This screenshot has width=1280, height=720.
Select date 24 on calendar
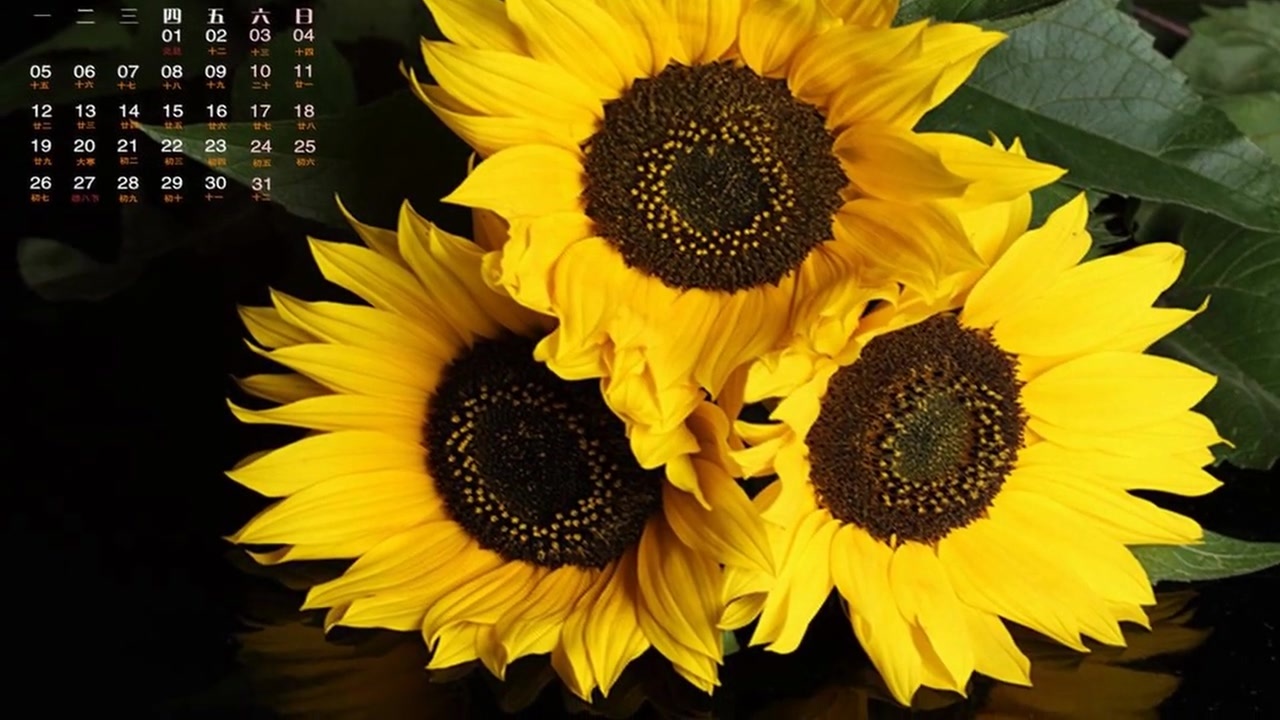[260, 146]
